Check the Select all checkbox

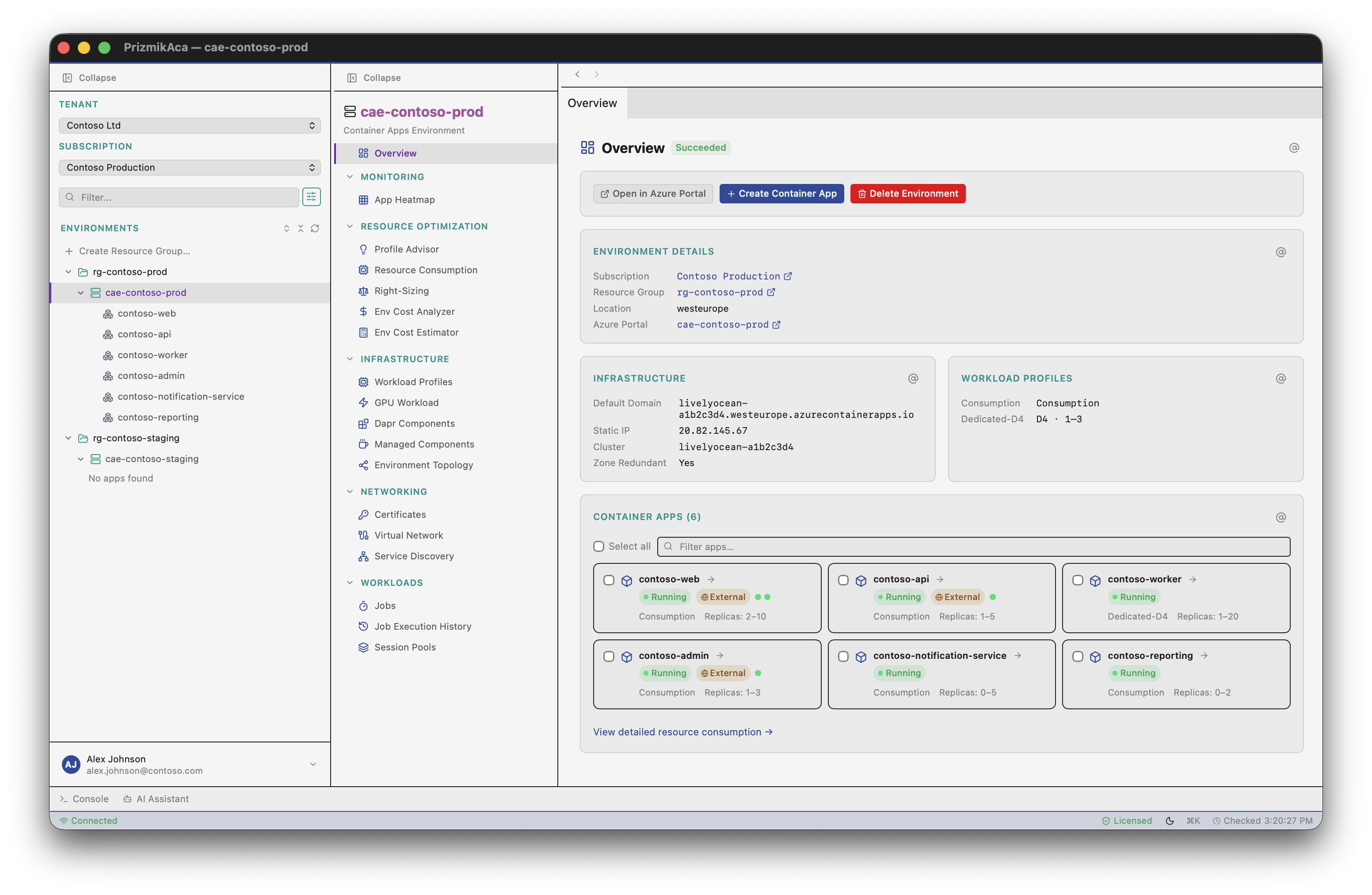point(599,546)
